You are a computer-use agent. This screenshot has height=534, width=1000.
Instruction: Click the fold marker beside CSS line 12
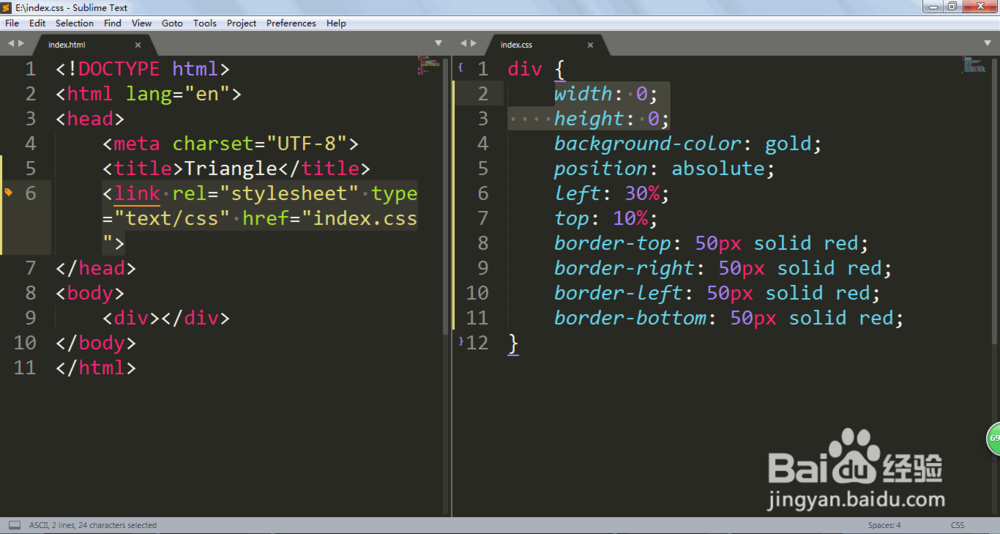pos(460,341)
